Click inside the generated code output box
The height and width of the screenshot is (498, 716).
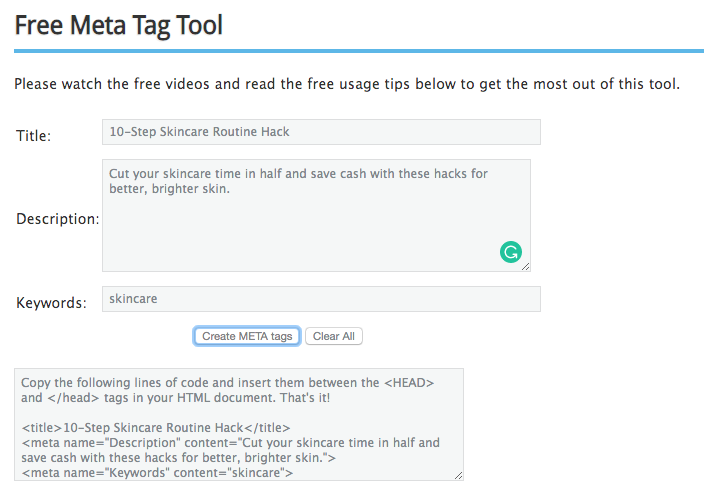[x=239, y=425]
